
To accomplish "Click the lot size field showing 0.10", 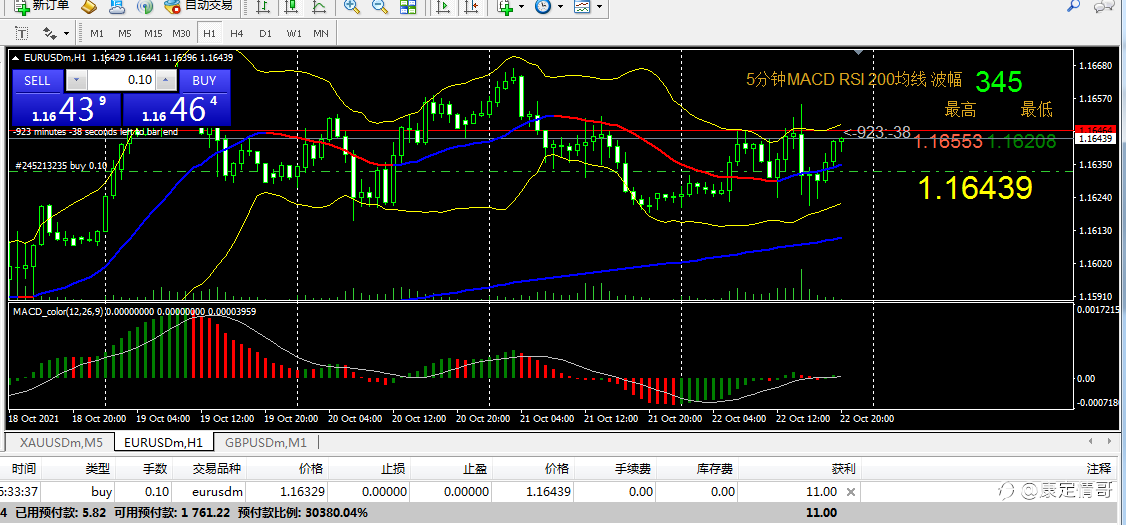I will click(x=124, y=80).
